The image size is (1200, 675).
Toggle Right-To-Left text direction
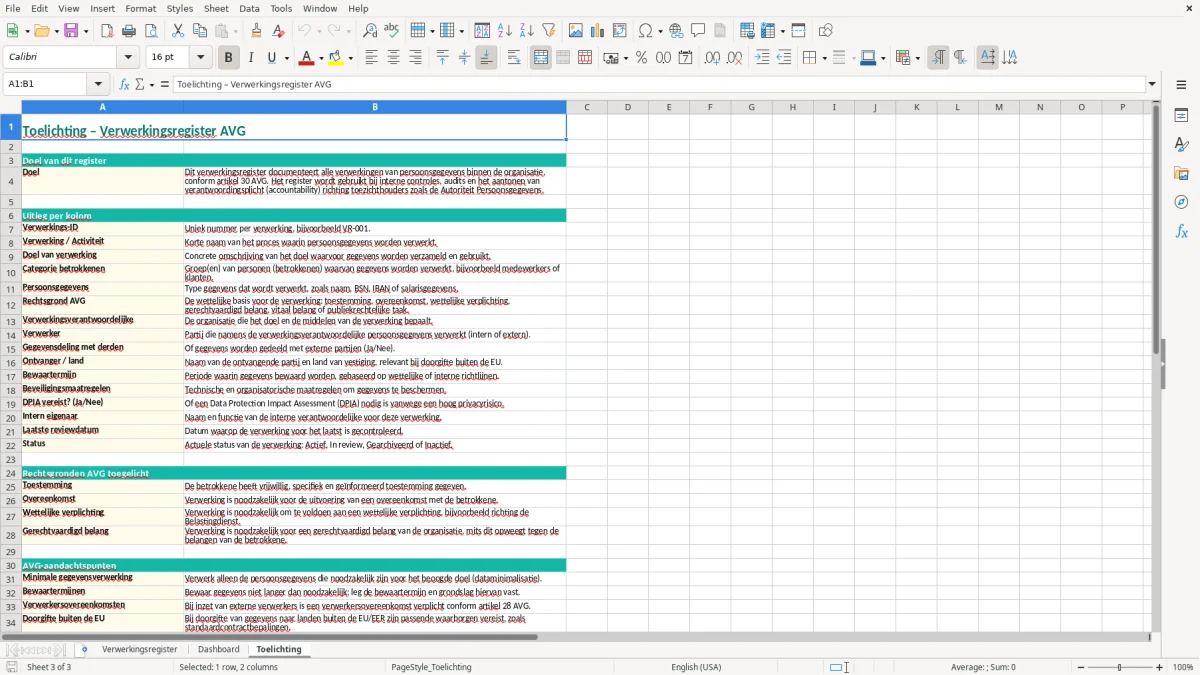(960, 58)
